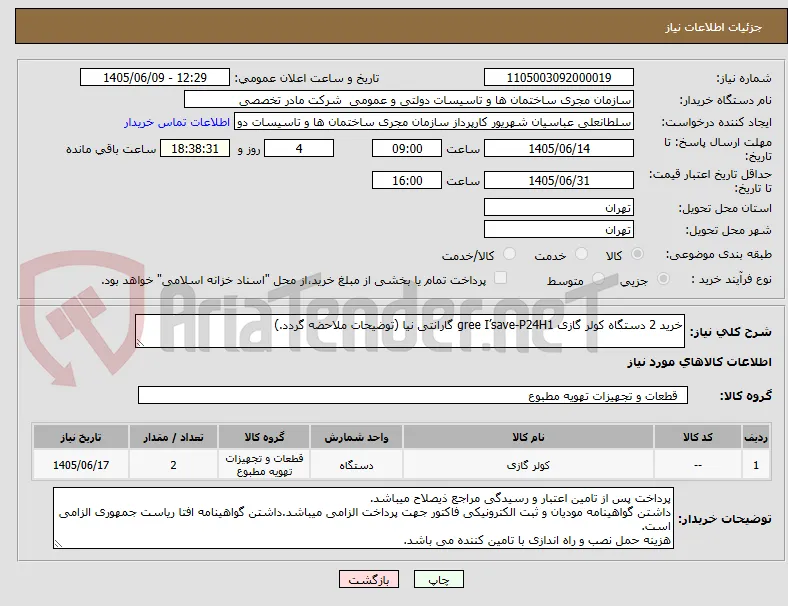Screen dimensions: 788x606
Task: Click the واحد شمارش column header
Action: [x=356, y=437]
